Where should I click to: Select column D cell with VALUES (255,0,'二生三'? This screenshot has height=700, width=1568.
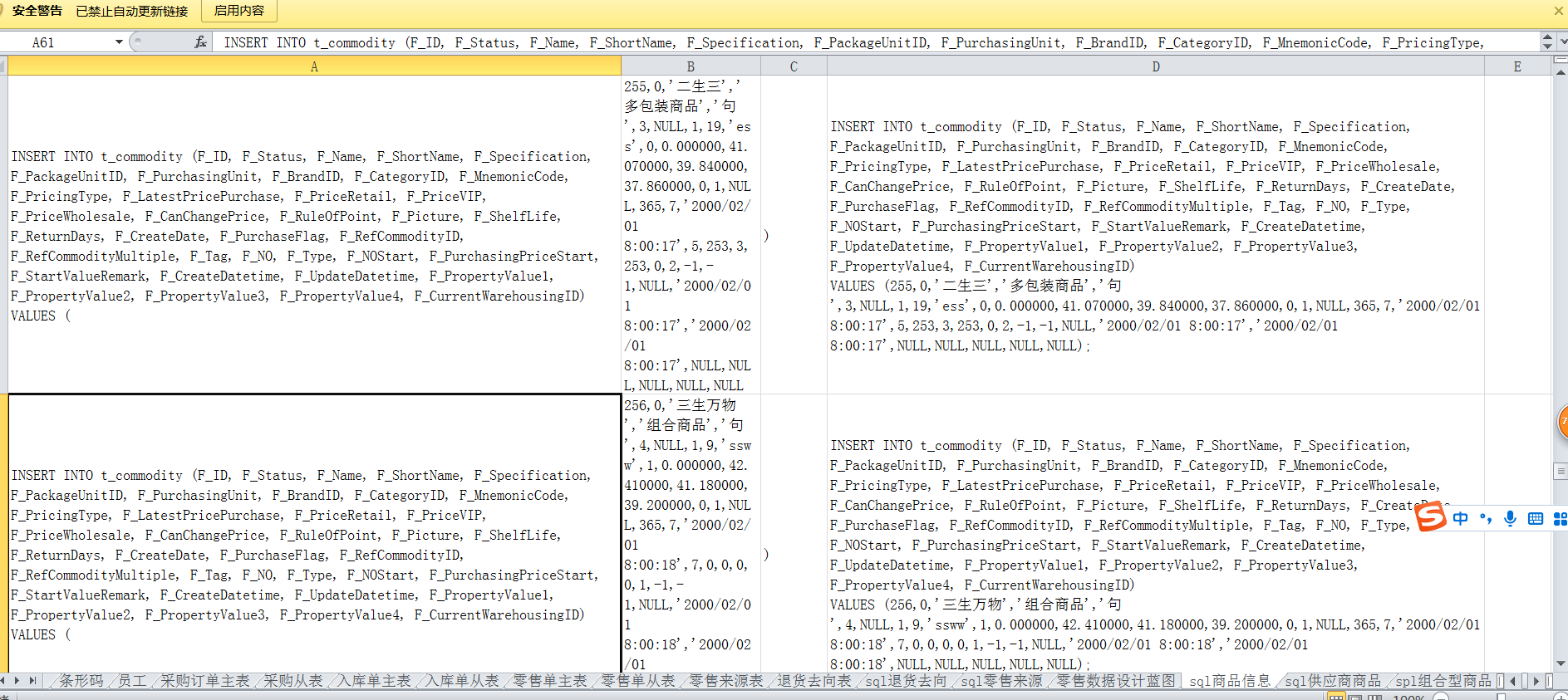coord(1156,235)
